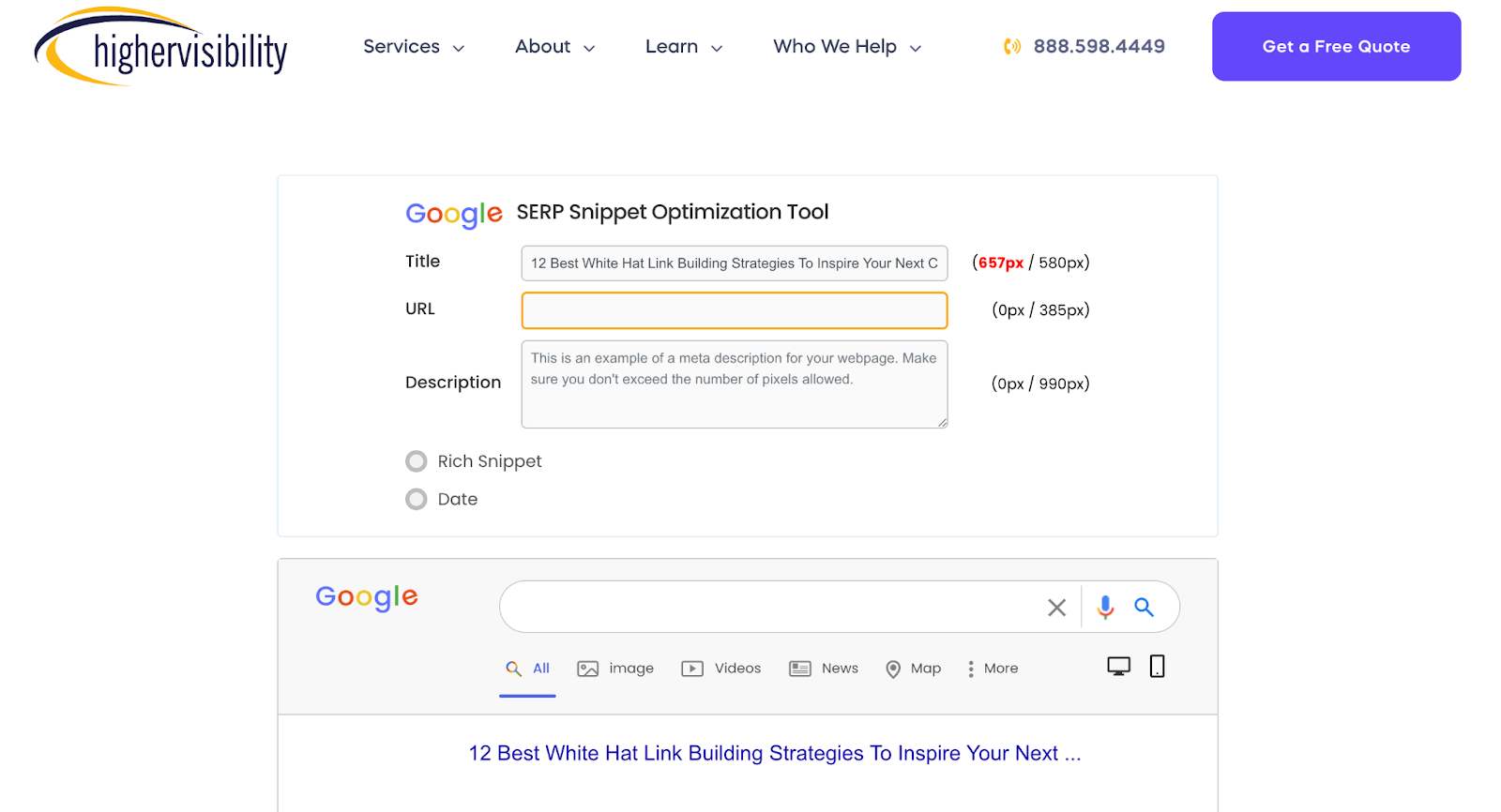Select the All search tab
This screenshot has width=1501, height=812.
(x=527, y=669)
